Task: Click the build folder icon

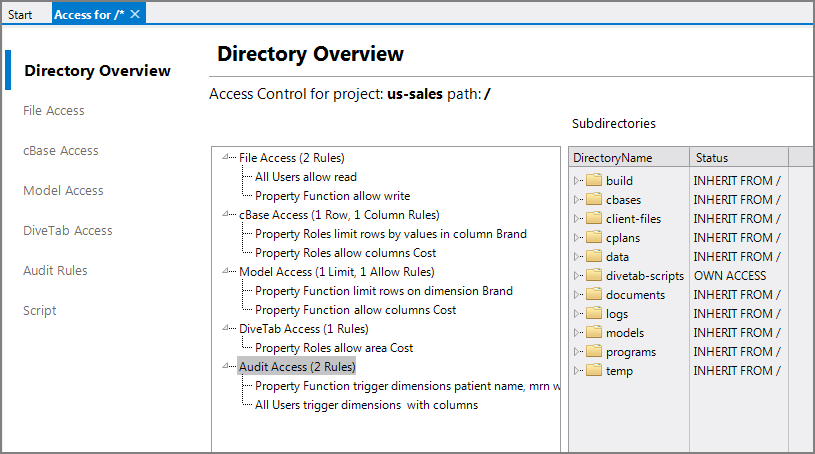Action: click(x=594, y=180)
